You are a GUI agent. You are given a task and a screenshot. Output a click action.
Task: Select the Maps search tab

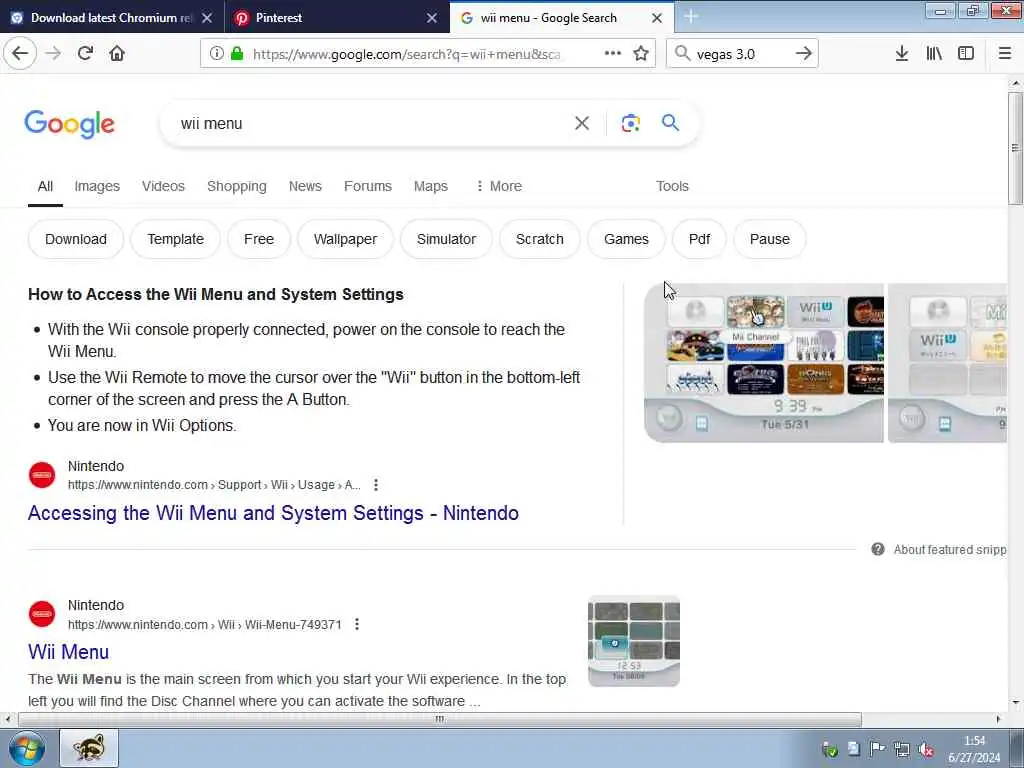point(430,186)
